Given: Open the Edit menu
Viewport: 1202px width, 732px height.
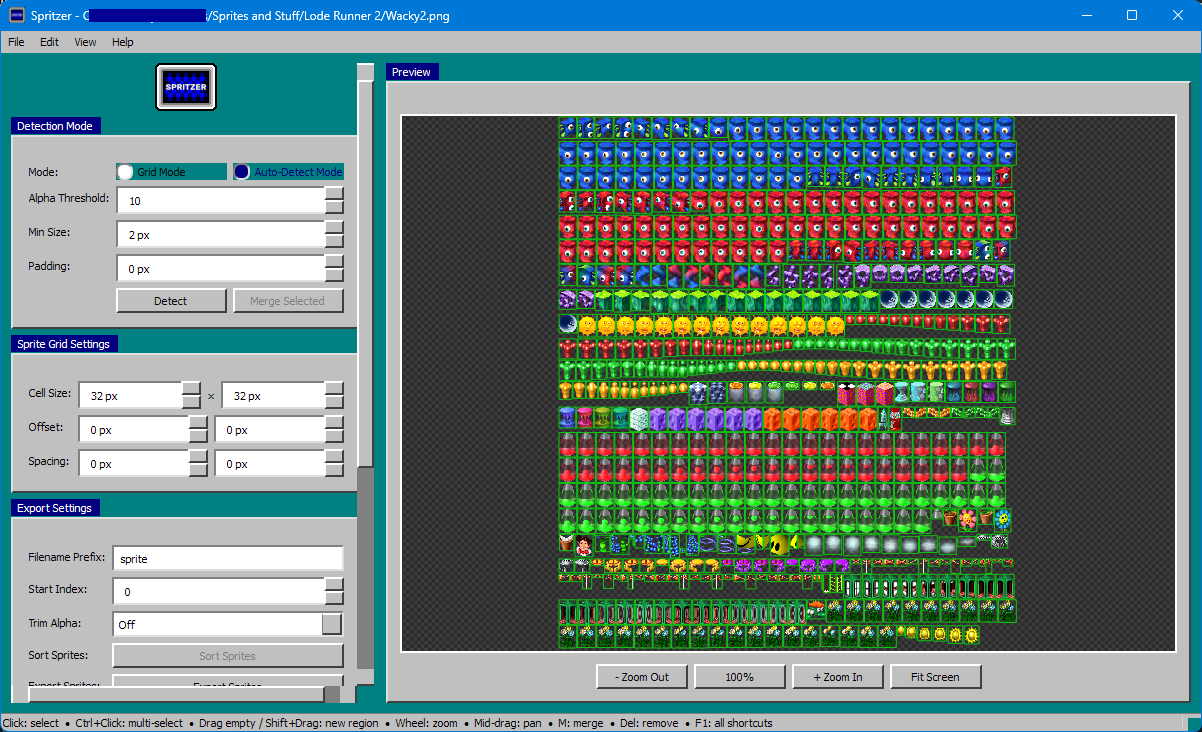Looking at the screenshot, I should pos(49,42).
